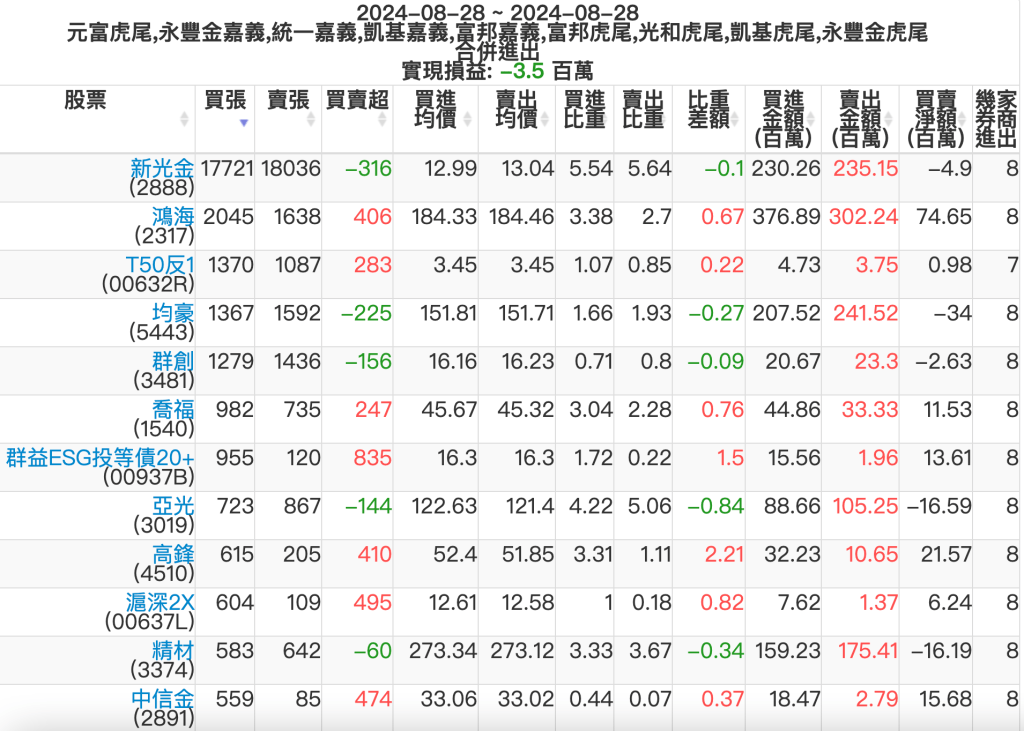
Task: Open the 新光金 stock link
Action: tap(162, 168)
